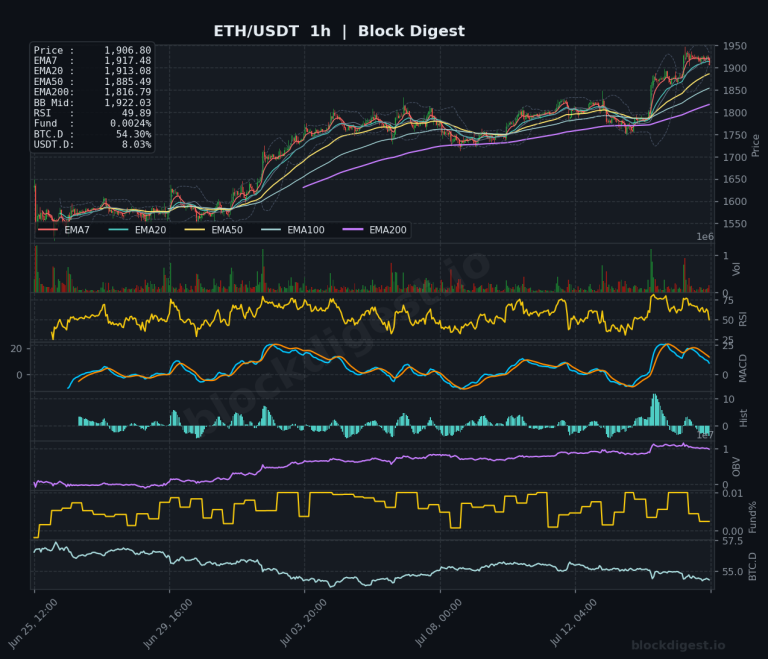This screenshot has width=768, height=659.
Task: Click the Jul 03, 20:00 date label
Action: [x=303, y=624]
